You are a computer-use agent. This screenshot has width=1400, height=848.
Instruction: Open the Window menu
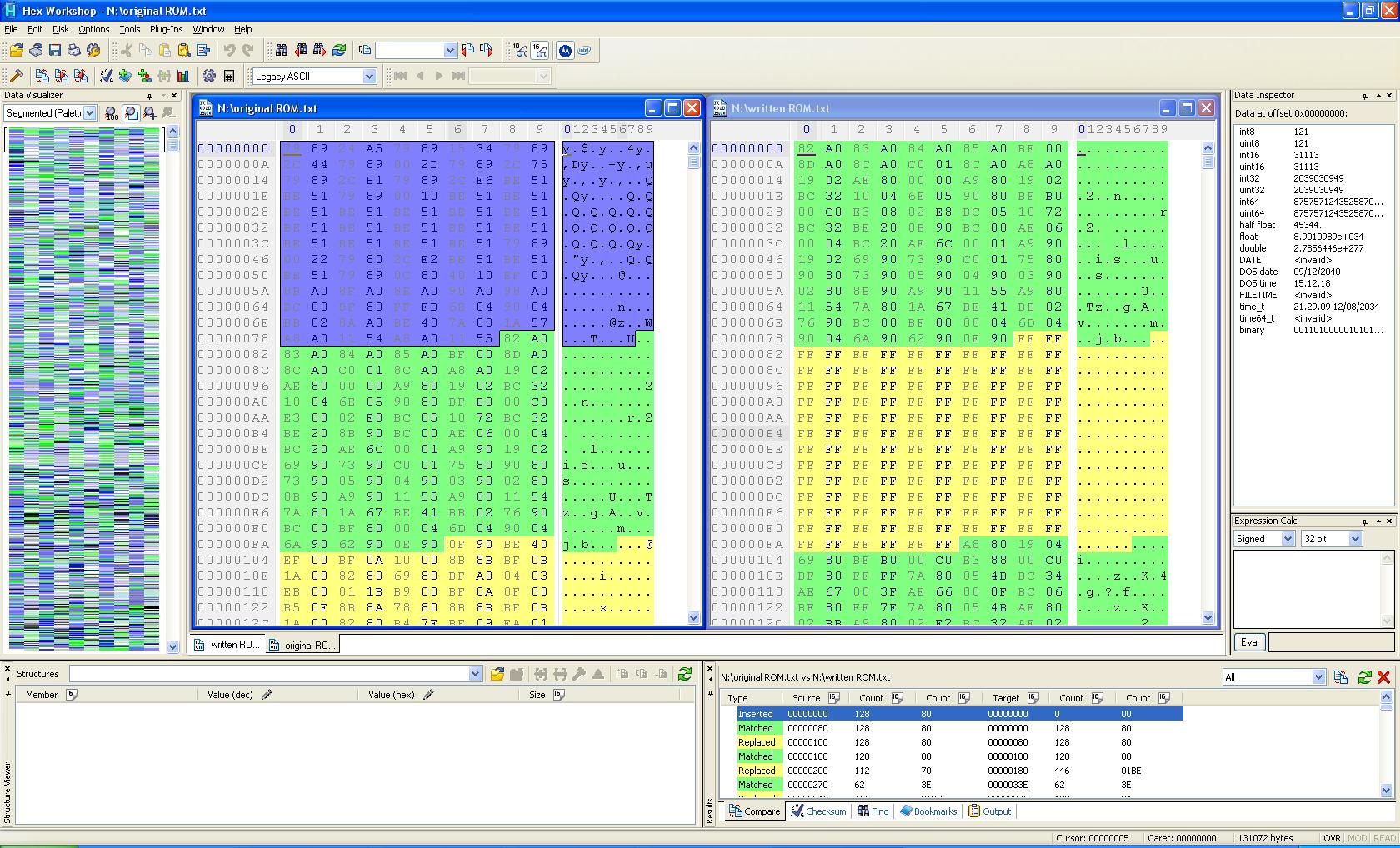coord(208,29)
